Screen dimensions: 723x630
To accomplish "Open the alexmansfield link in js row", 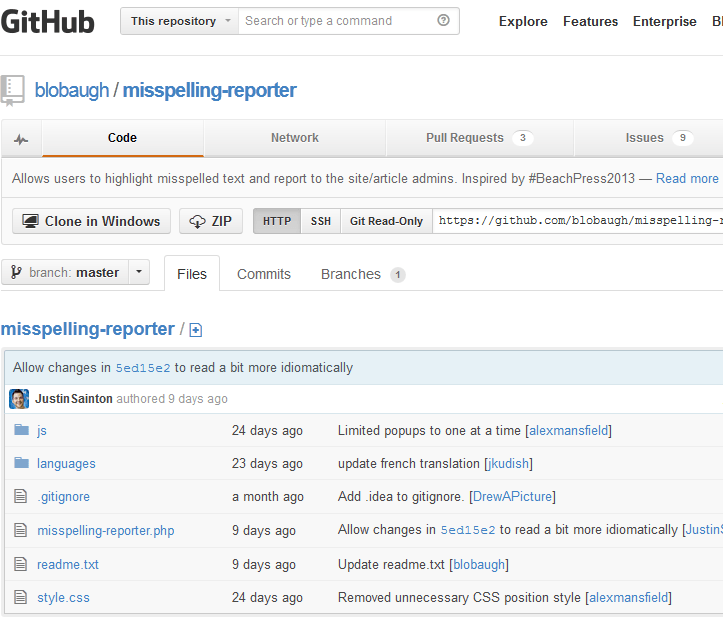I will click(x=569, y=431).
